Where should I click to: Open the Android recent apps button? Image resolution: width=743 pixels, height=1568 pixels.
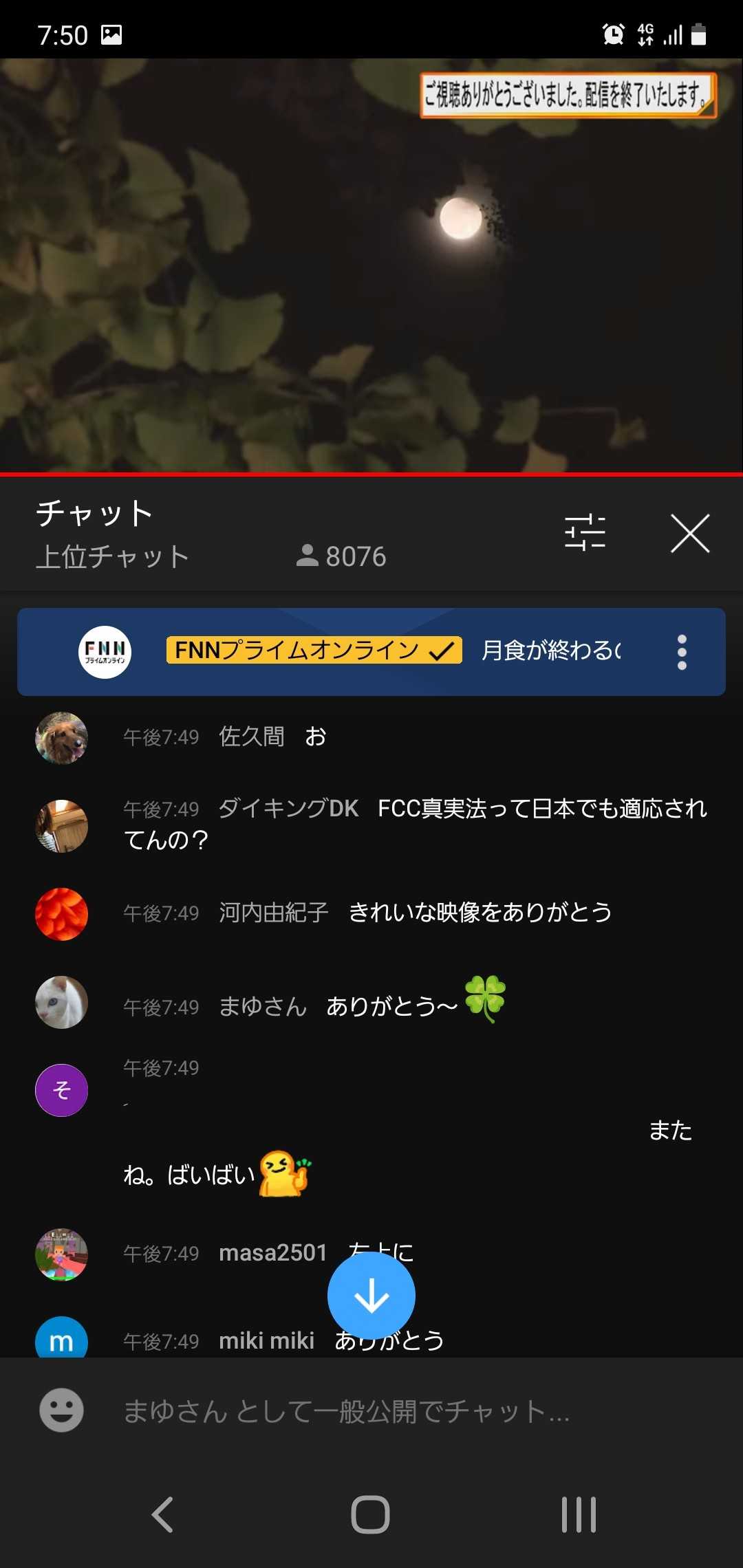click(x=579, y=1514)
